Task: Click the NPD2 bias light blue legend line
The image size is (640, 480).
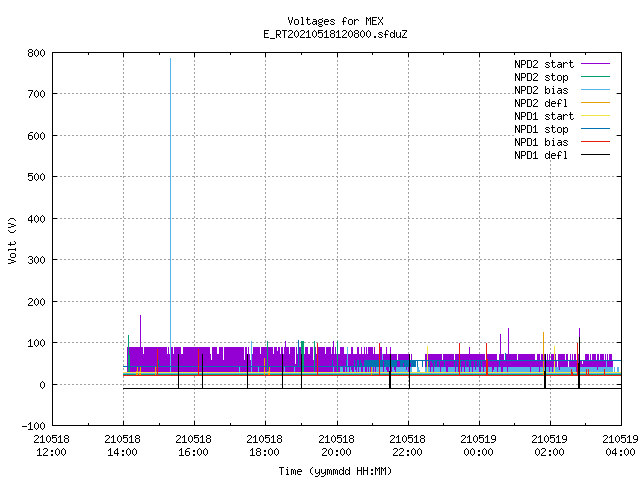Action: (596, 90)
